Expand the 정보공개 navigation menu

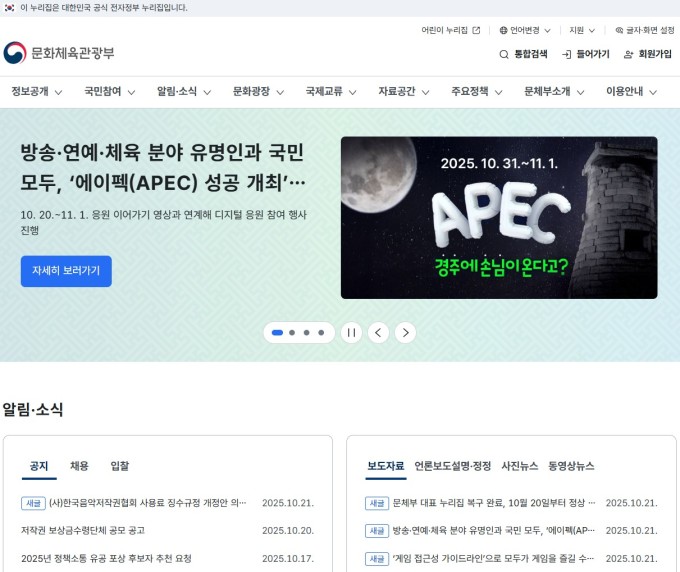coord(36,92)
